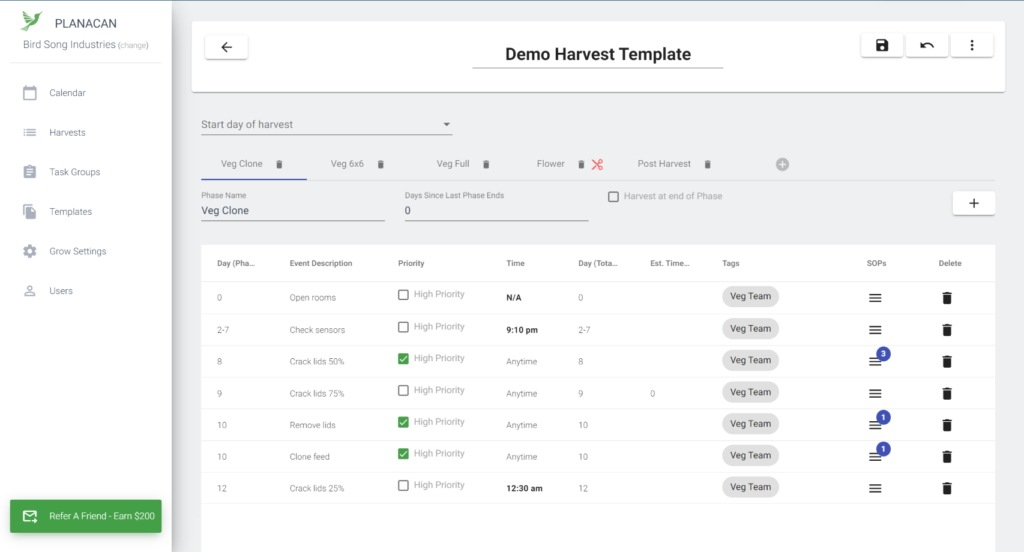Edit the Demo Harvest Template title field
This screenshot has height=552, width=1024.
pyautogui.click(x=598, y=54)
